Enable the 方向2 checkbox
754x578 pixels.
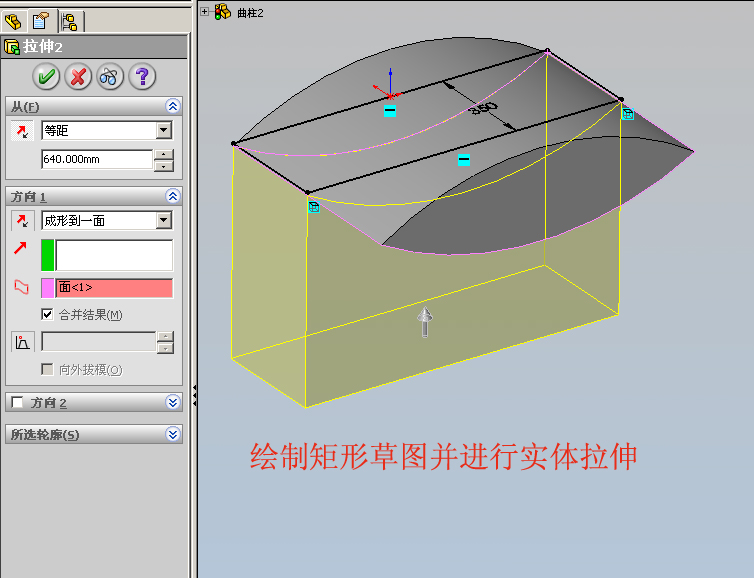[x=17, y=402]
